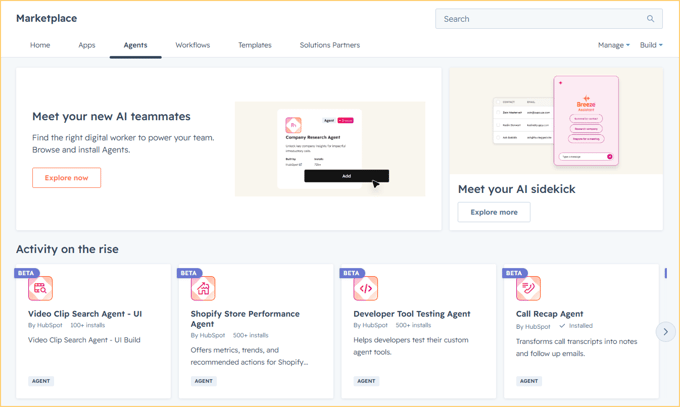Click AGENT tag on Video Clip Search card
The height and width of the screenshot is (407, 680).
(41, 381)
